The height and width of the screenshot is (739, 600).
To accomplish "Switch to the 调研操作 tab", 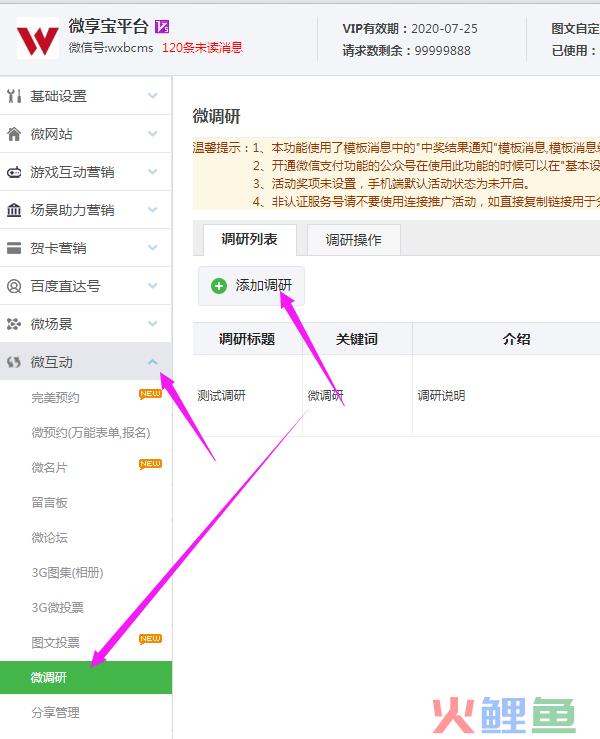I will pos(353,240).
